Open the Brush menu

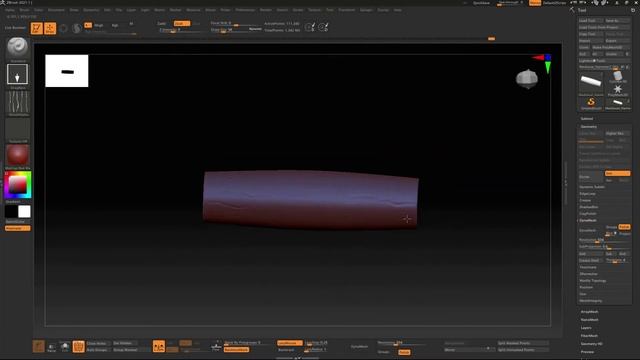click(x=24, y=10)
